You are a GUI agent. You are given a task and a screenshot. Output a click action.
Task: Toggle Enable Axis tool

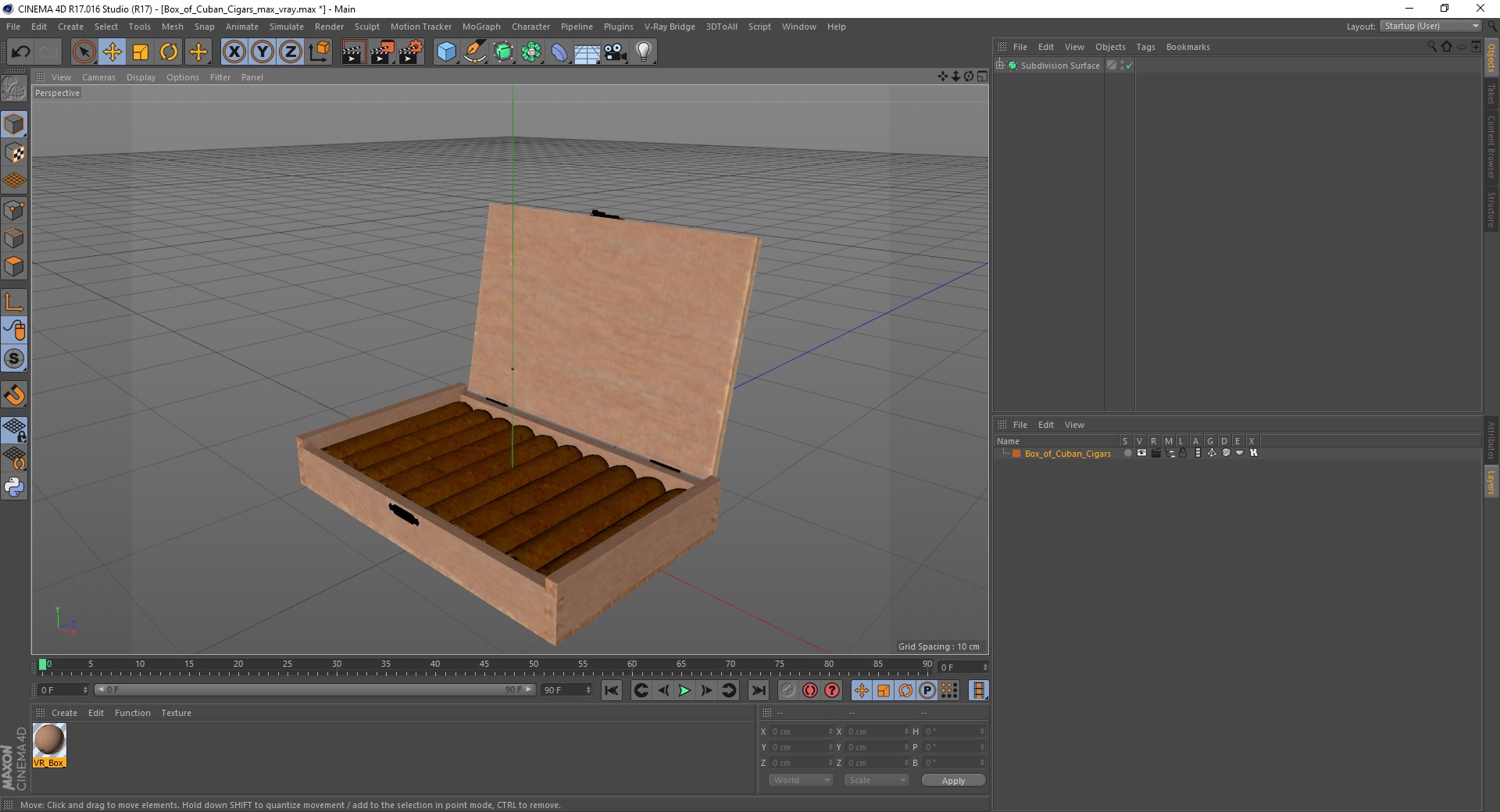click(x=14, y=302)
